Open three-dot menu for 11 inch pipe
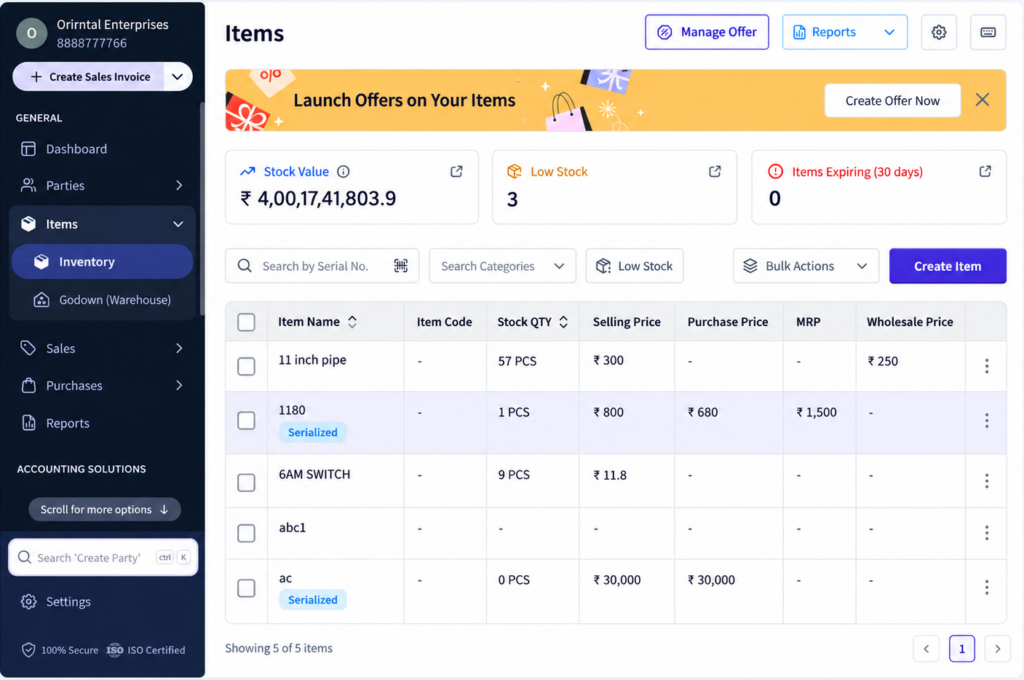This screenshot has height=680, width=1024. pyautogui.click(x=986, y=366)
